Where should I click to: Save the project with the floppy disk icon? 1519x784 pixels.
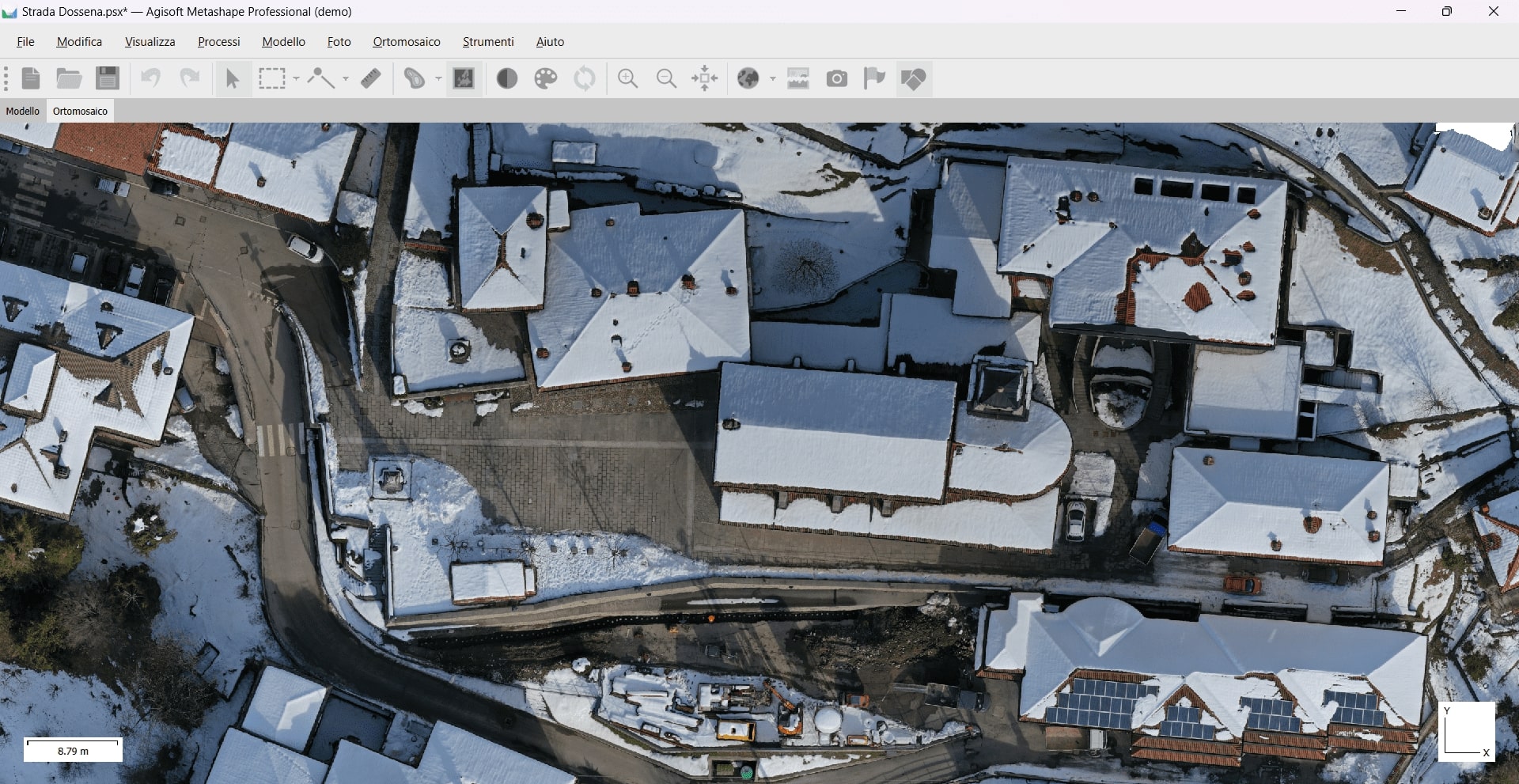(x=108, y=78)
